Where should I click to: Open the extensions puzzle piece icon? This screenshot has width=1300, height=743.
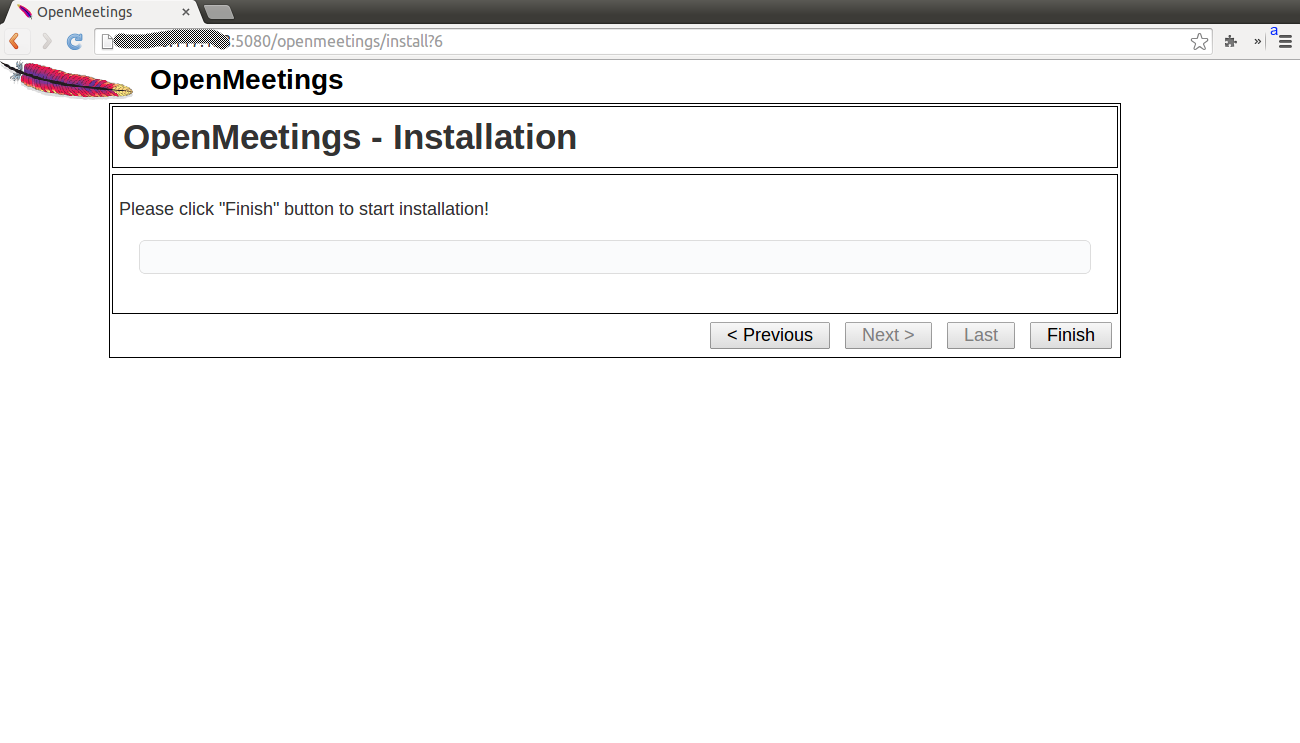coord(1230,41)
